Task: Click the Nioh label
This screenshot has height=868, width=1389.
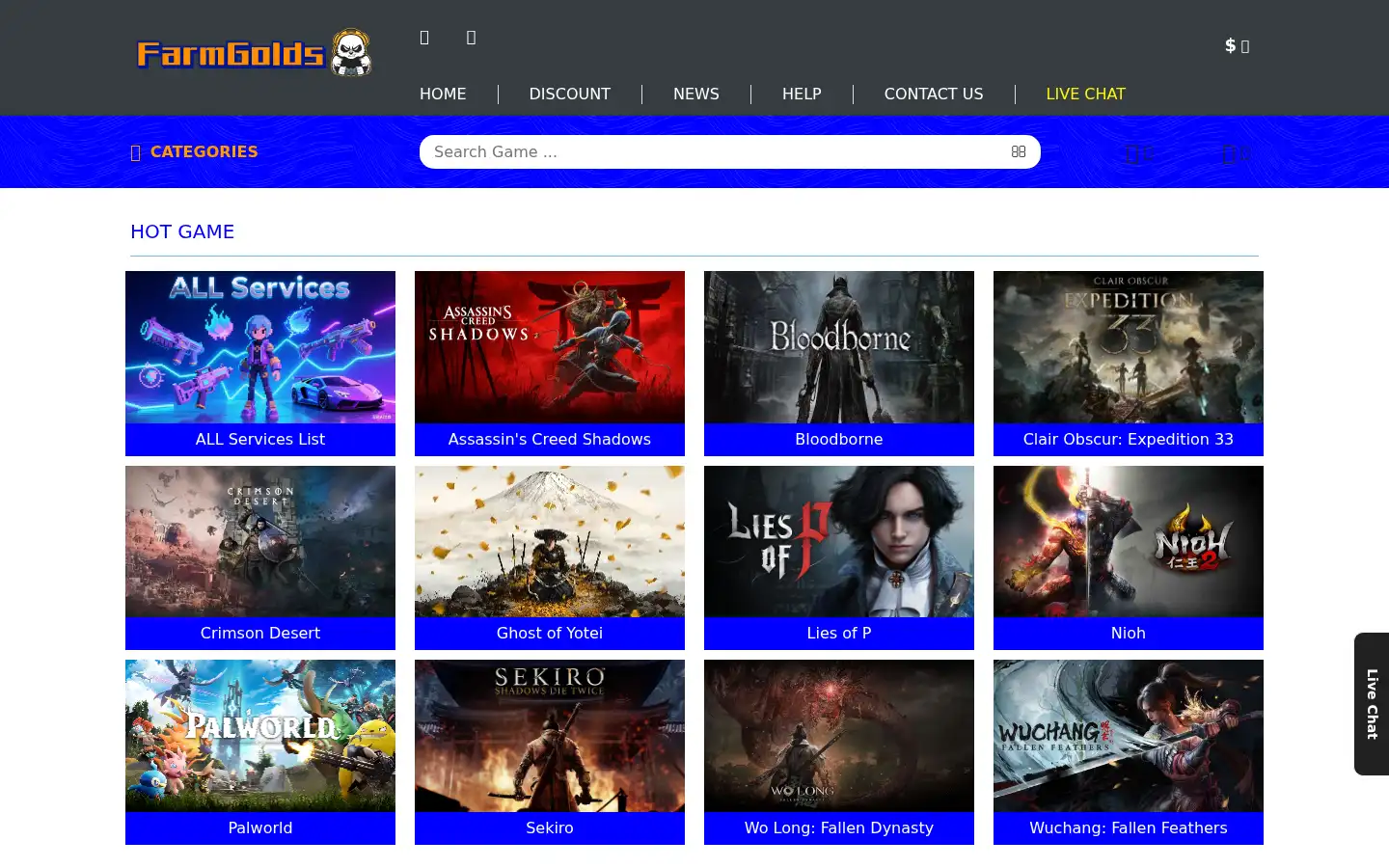Action: point(1129,634)
